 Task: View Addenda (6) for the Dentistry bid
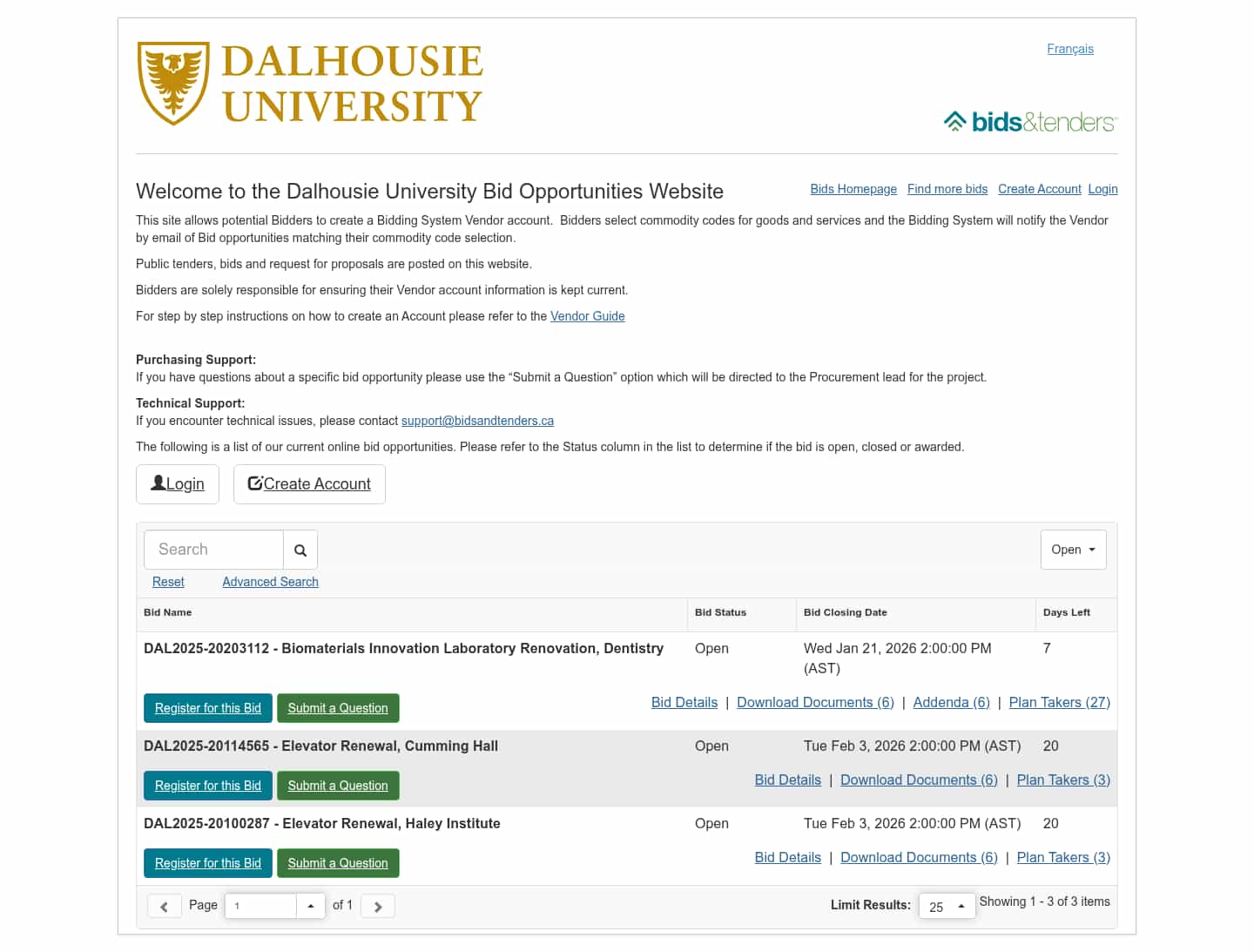[x=951, y=702]
